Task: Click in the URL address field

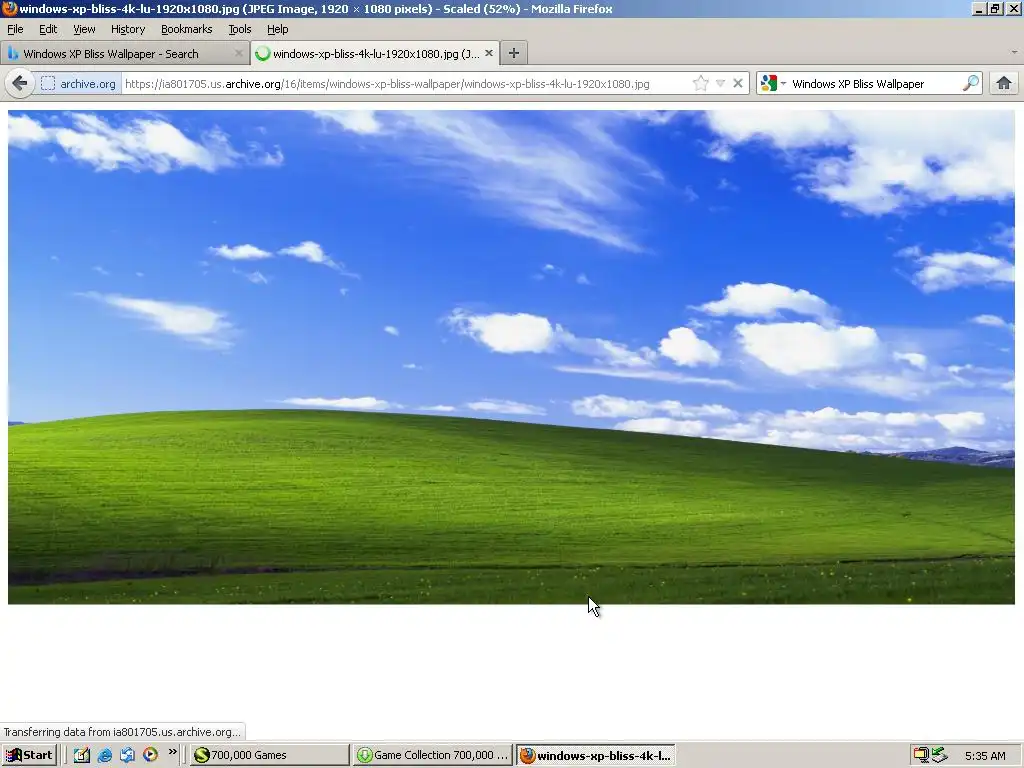Action: tap(405, 84)
